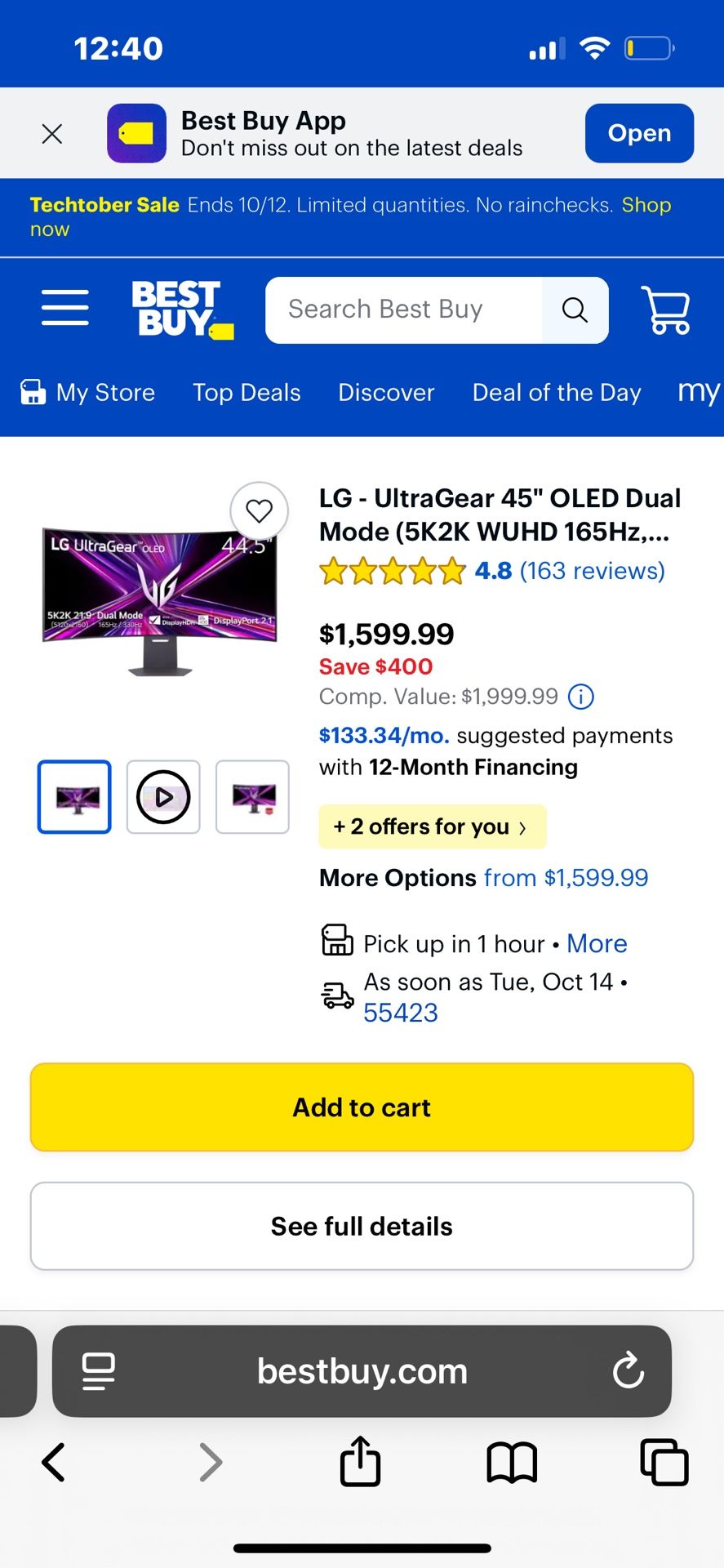724x1568 pixels.
Task: Open Safari share sheet
Action: coord(360,1462)
